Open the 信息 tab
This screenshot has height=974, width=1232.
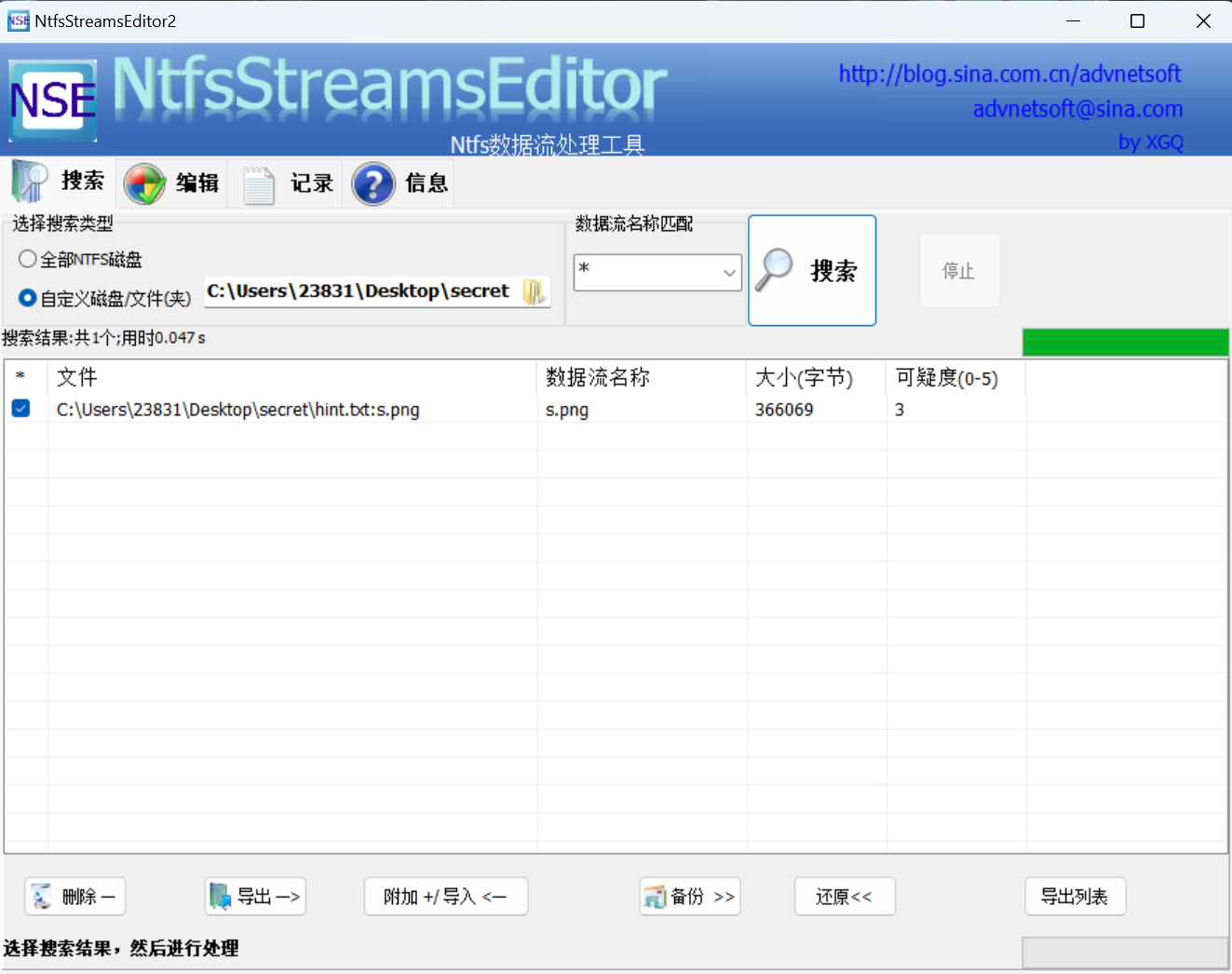click(x=400, y=183)
